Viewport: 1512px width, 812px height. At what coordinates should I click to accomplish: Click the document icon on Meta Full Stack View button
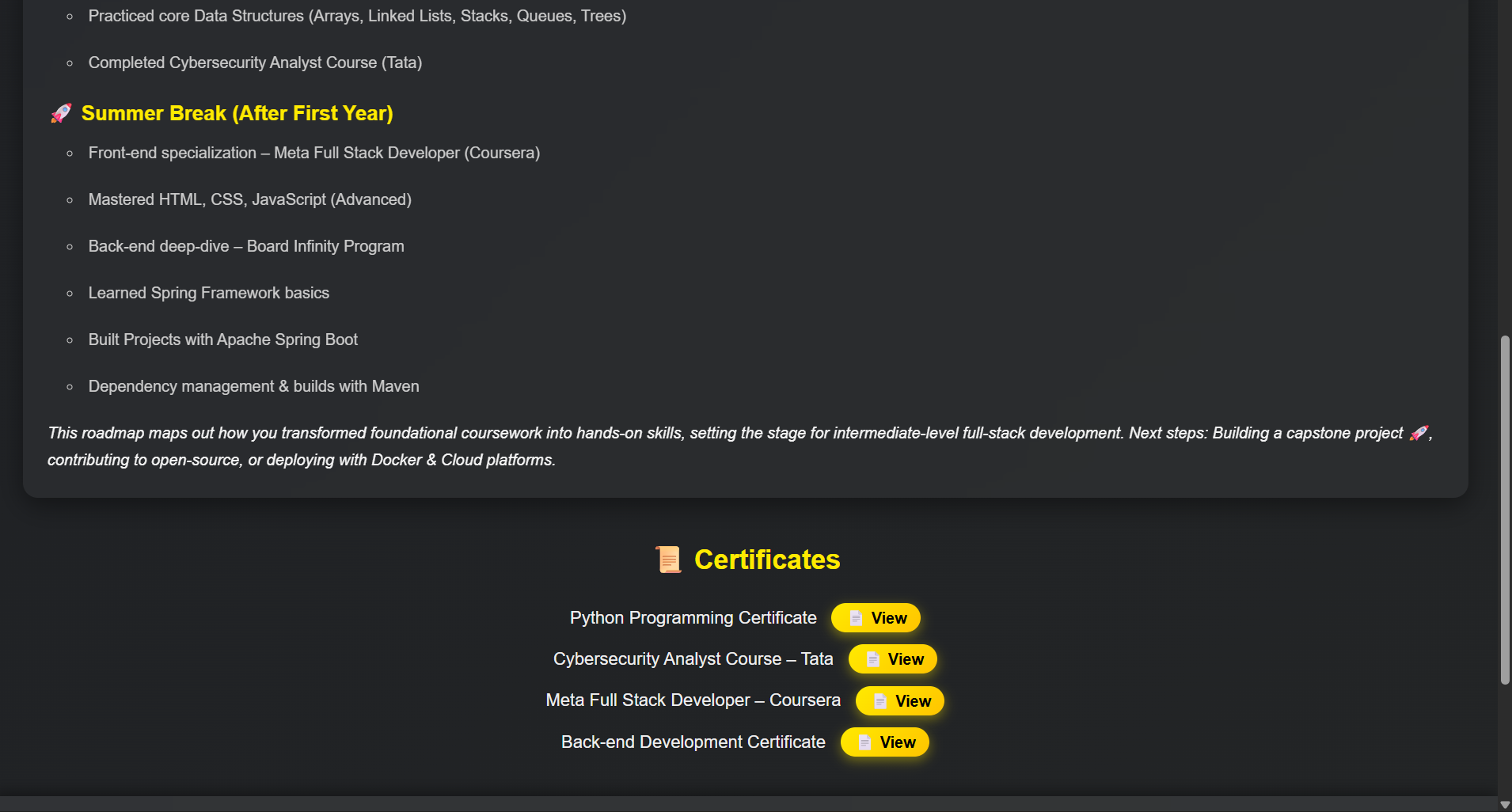[879, 700]
